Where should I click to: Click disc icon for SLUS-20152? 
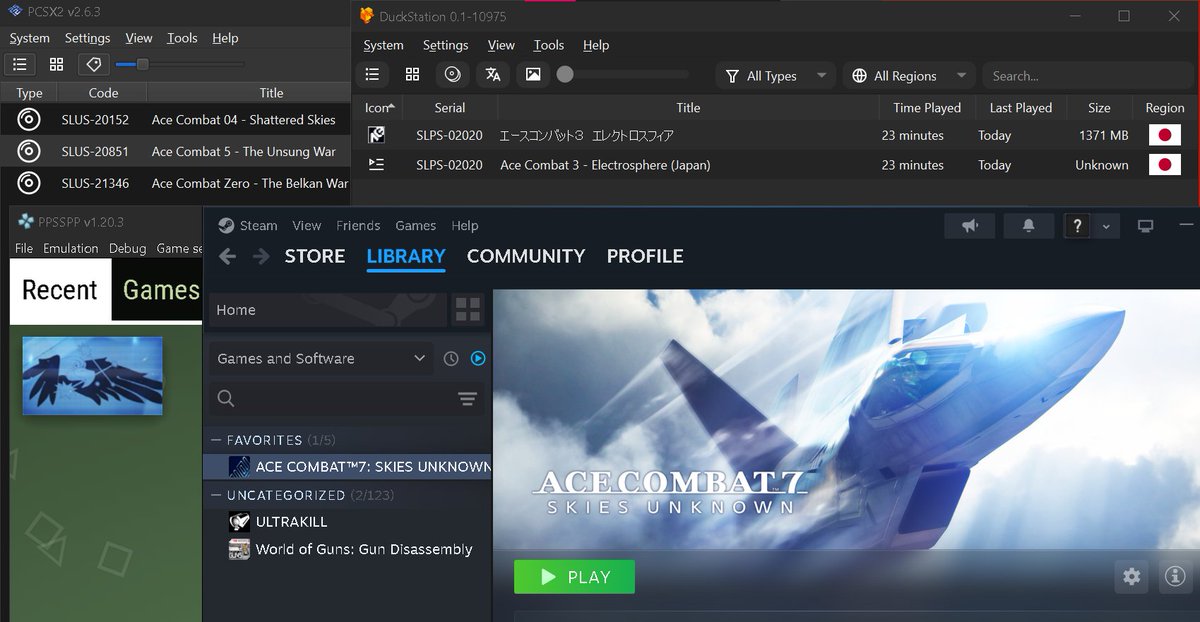pos(29,120)
